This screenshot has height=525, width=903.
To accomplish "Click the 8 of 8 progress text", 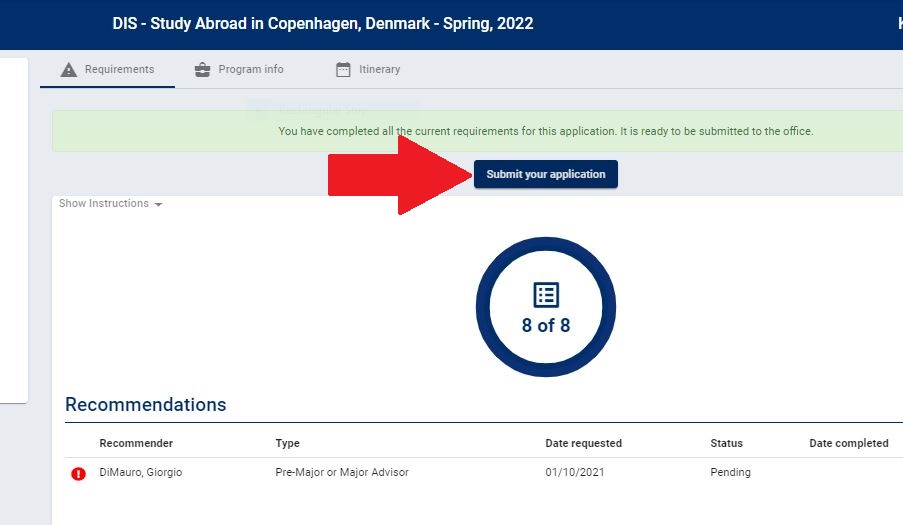I will [x=546, y=325].
